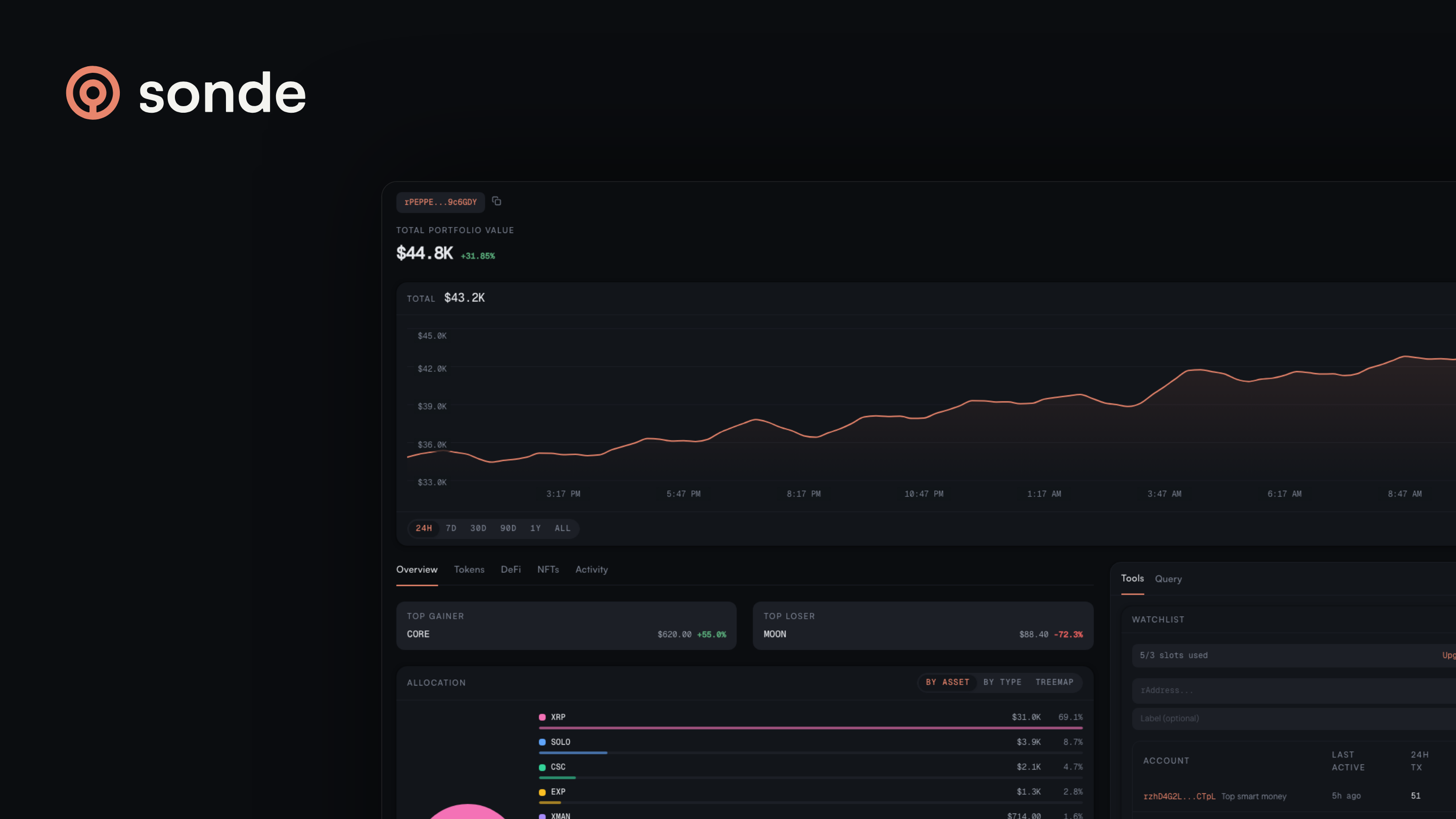1456x819 pixels.
Task: Select the 24H time range
Action: (x=423, y=528)
